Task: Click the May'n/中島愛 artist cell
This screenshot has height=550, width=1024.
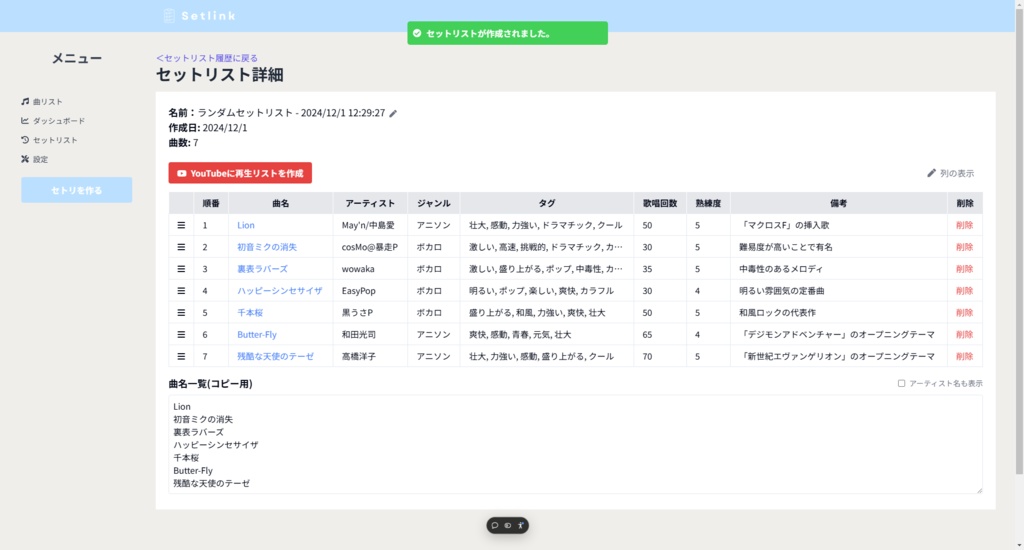Action: [x=368, y=225]
